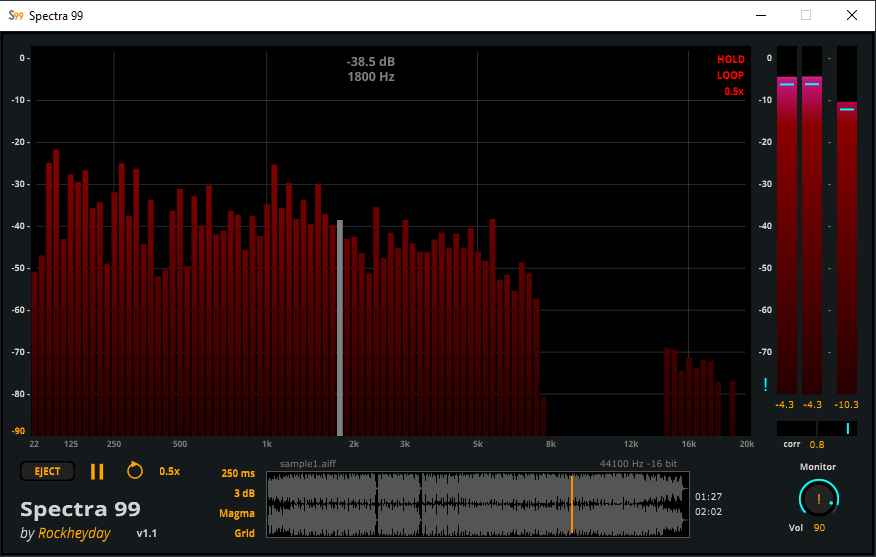Click the v1.1 version label
876x557 pixels.
(146, 534)
